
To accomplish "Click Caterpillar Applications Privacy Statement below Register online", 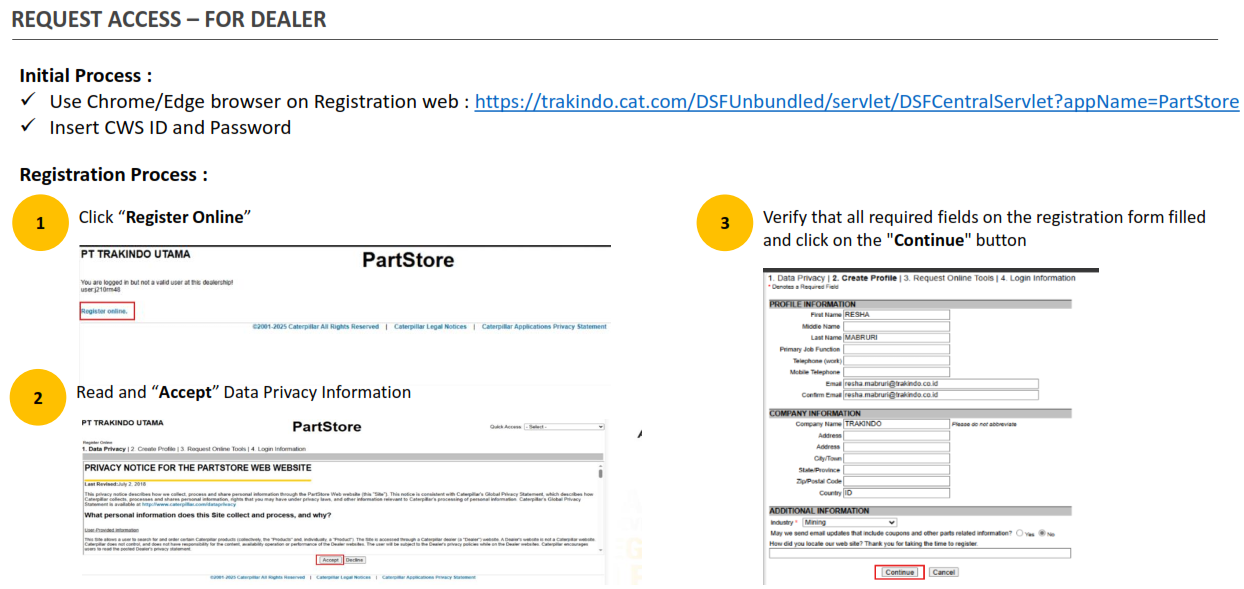I will [544, 326].
